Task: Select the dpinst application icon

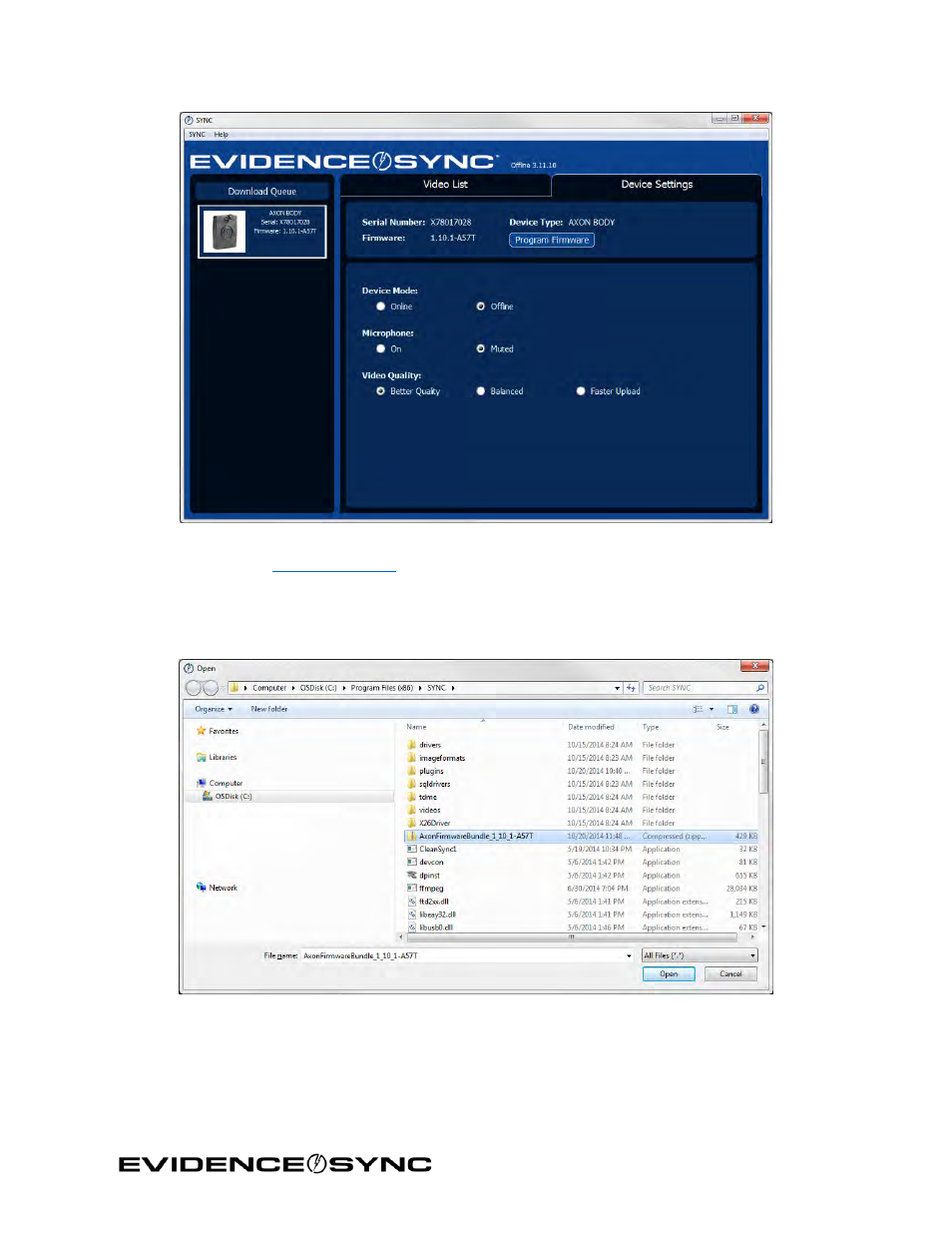Action: pos(411,876)
